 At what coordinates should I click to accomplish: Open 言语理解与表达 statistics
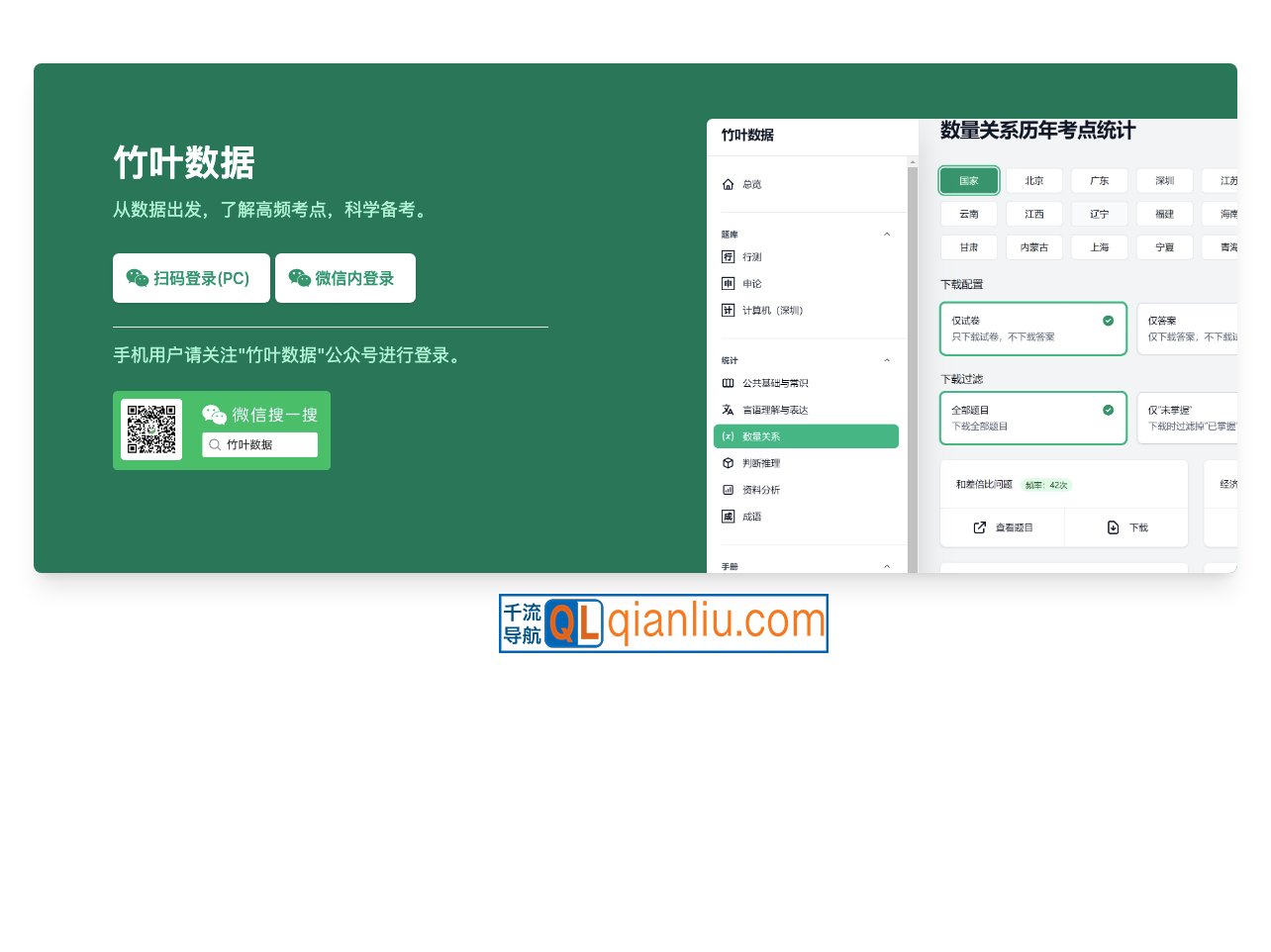click(730, 410)
